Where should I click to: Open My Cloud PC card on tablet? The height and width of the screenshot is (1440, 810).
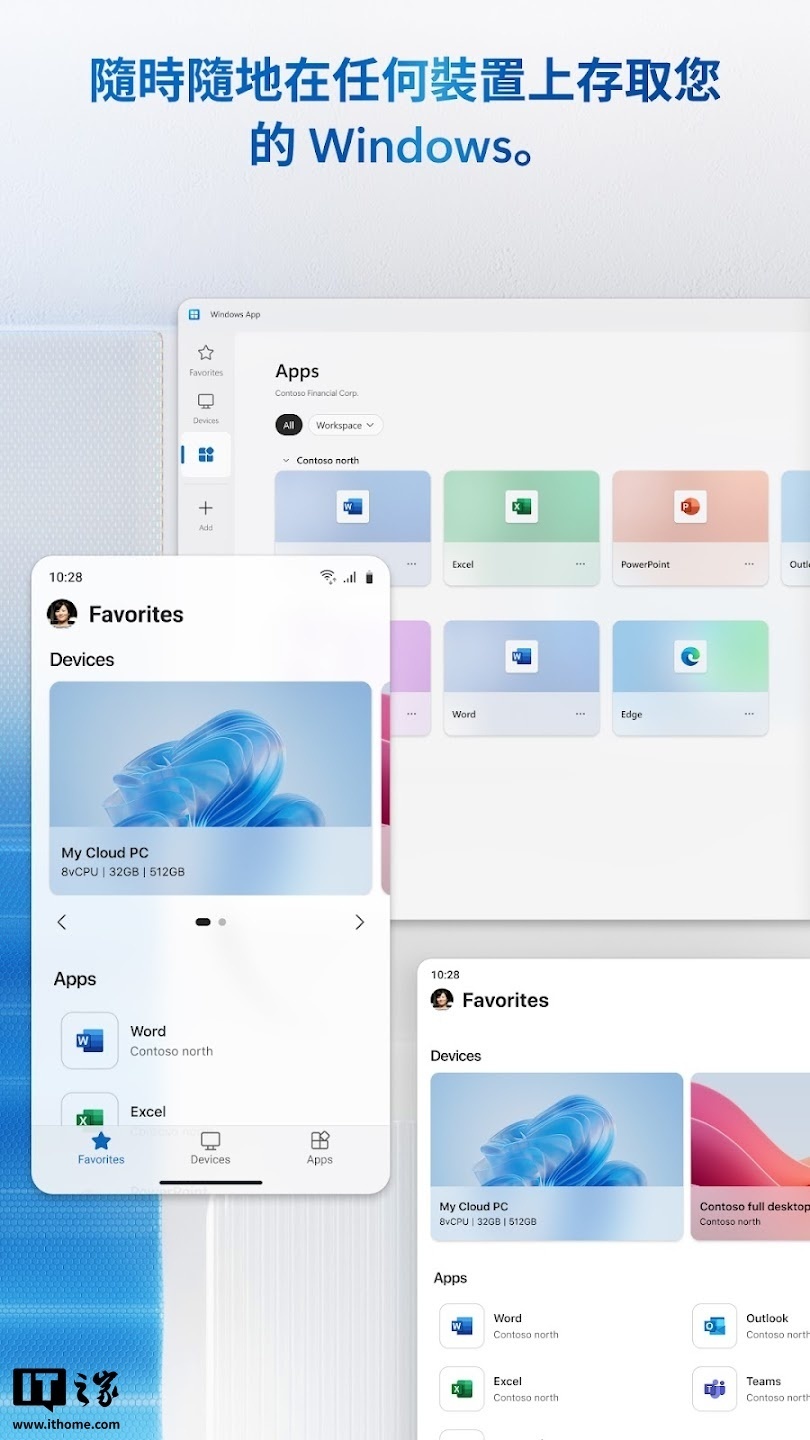pyautogui.click(x=556, y=1157)
